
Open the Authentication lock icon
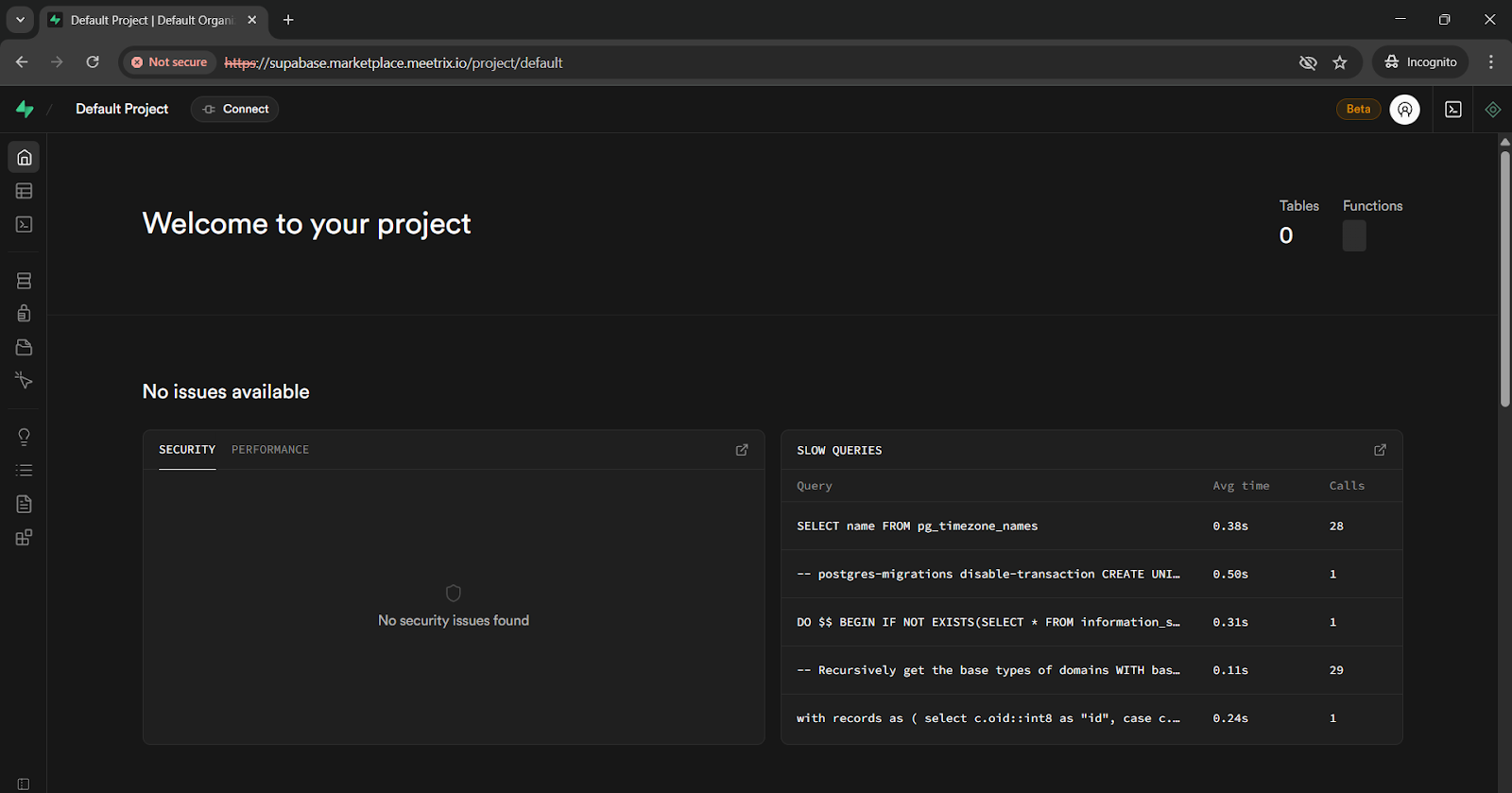pyautogui.click(x=25, y=314)
